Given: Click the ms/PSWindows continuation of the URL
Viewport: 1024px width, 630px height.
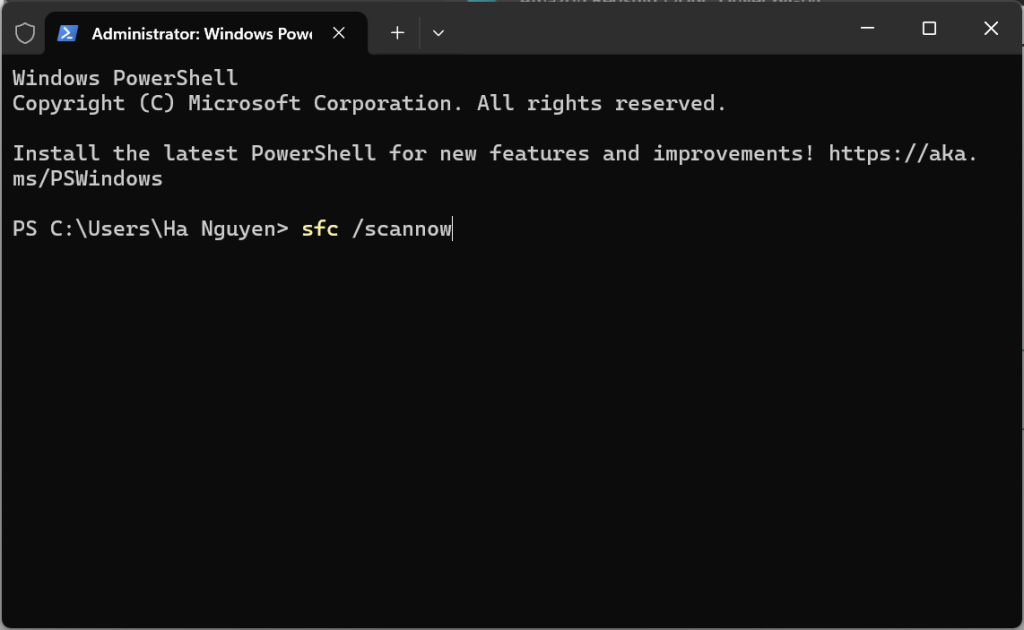Looking at the screenshot, I should click(x=87, y=180).
